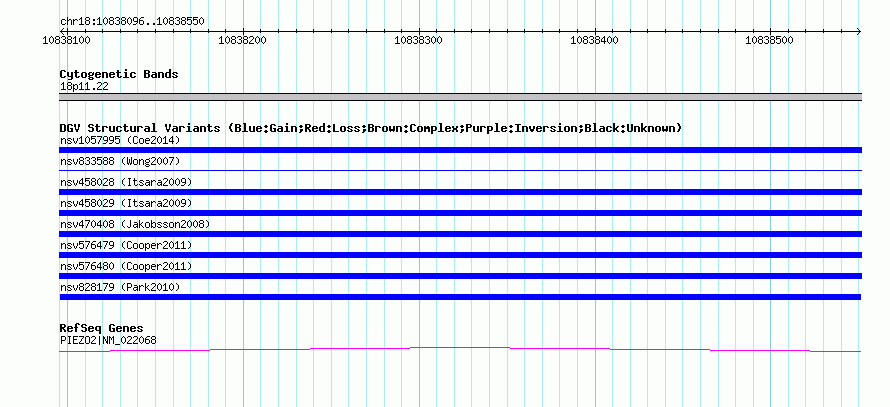
Task: Open nsv576479 (Cooper2011) variant label
Action: pos(126,245)
